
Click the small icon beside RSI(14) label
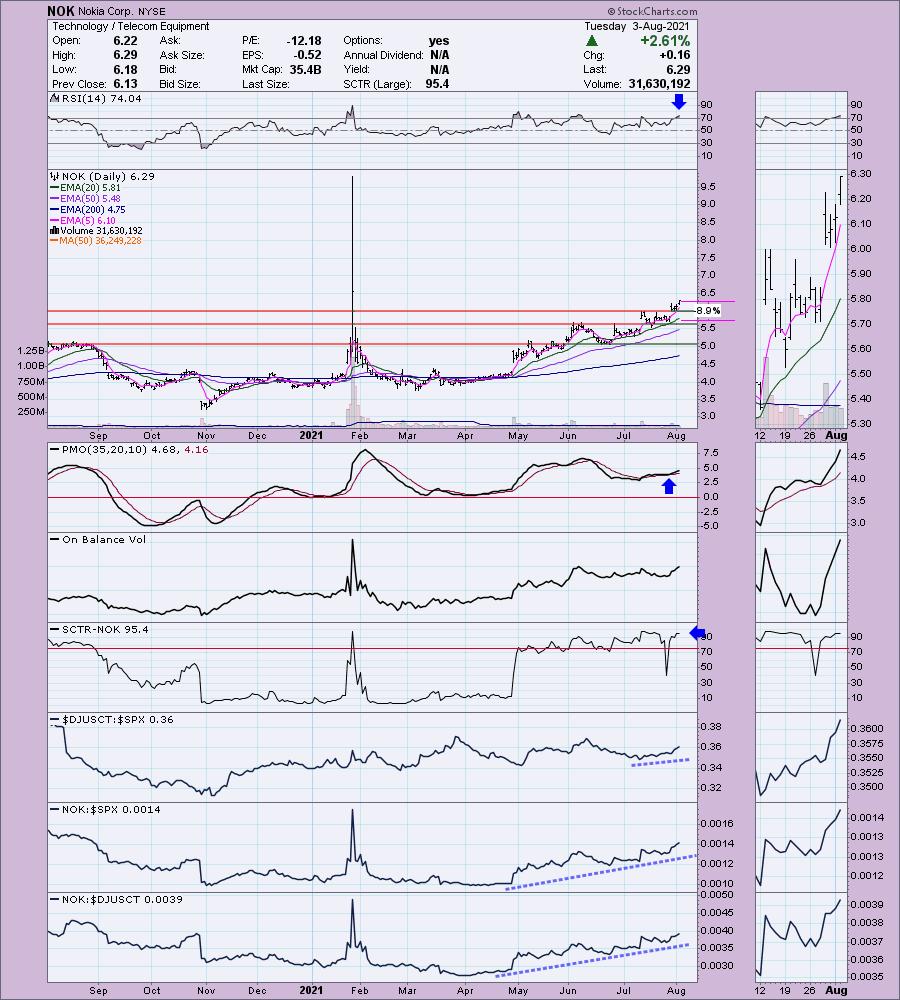54,98
